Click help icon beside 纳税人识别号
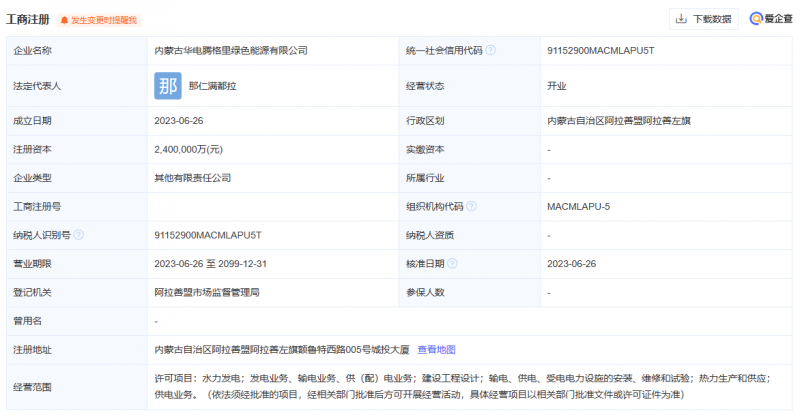The height and width of the screenshot is (419, 800). click(79, 235)
